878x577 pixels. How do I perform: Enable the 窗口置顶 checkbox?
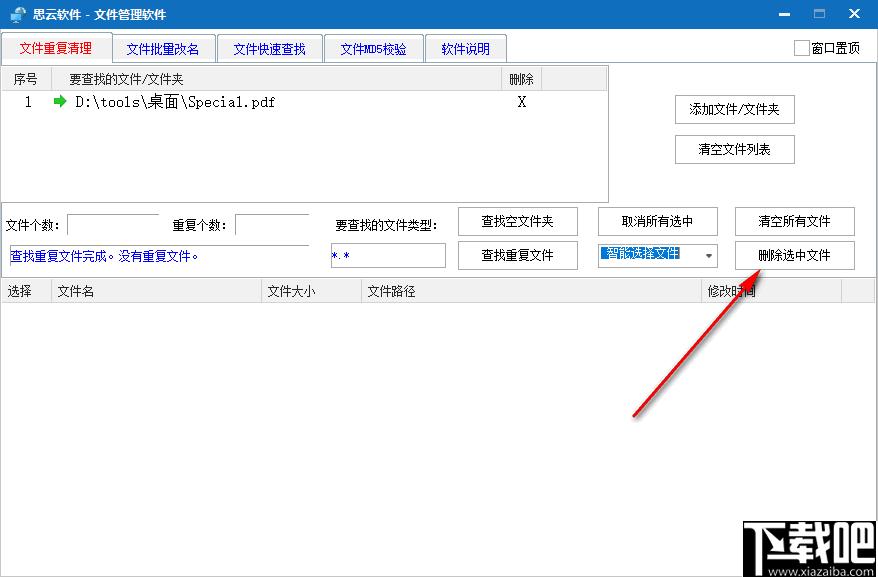click(801, 48)
